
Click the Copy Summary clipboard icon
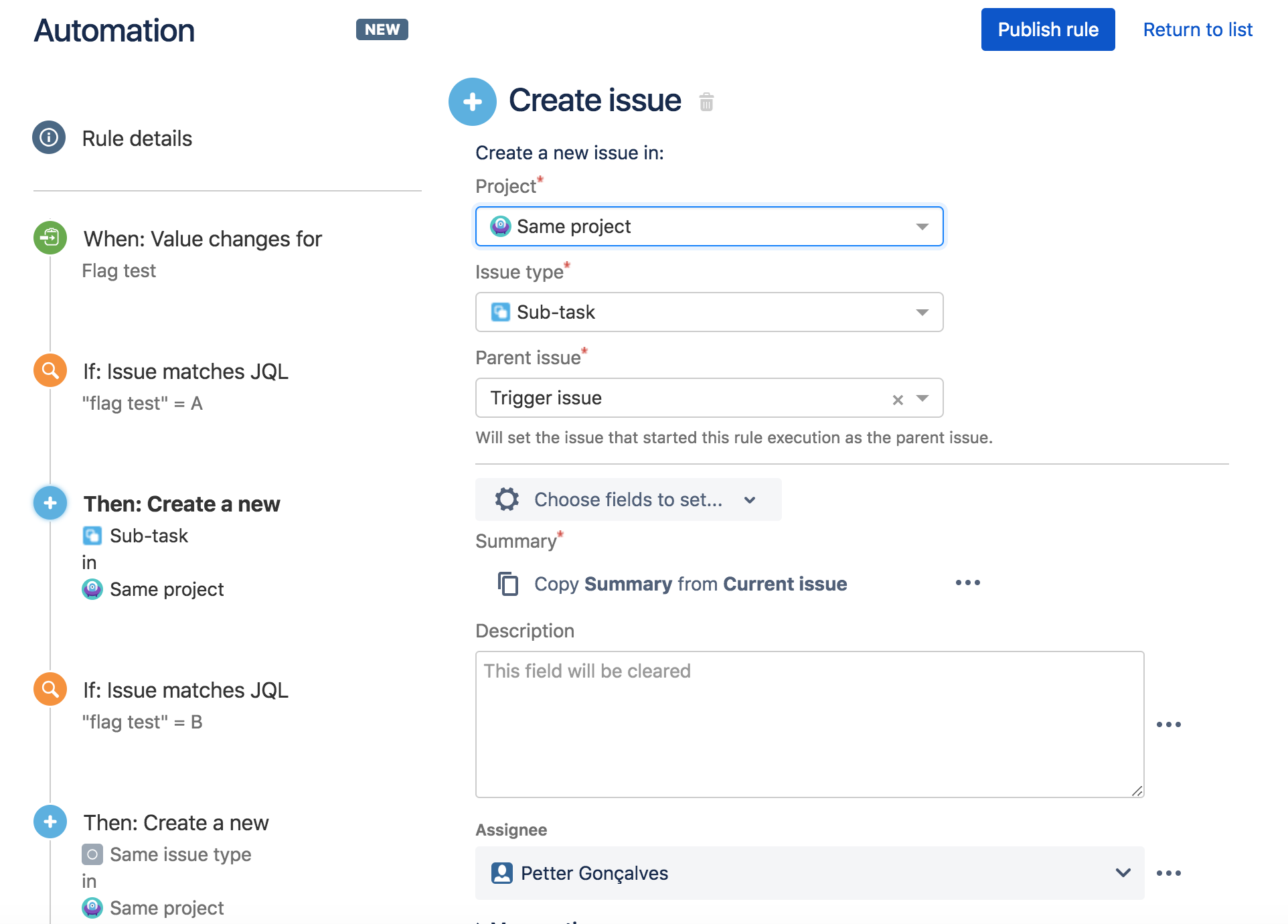(508, 584)
